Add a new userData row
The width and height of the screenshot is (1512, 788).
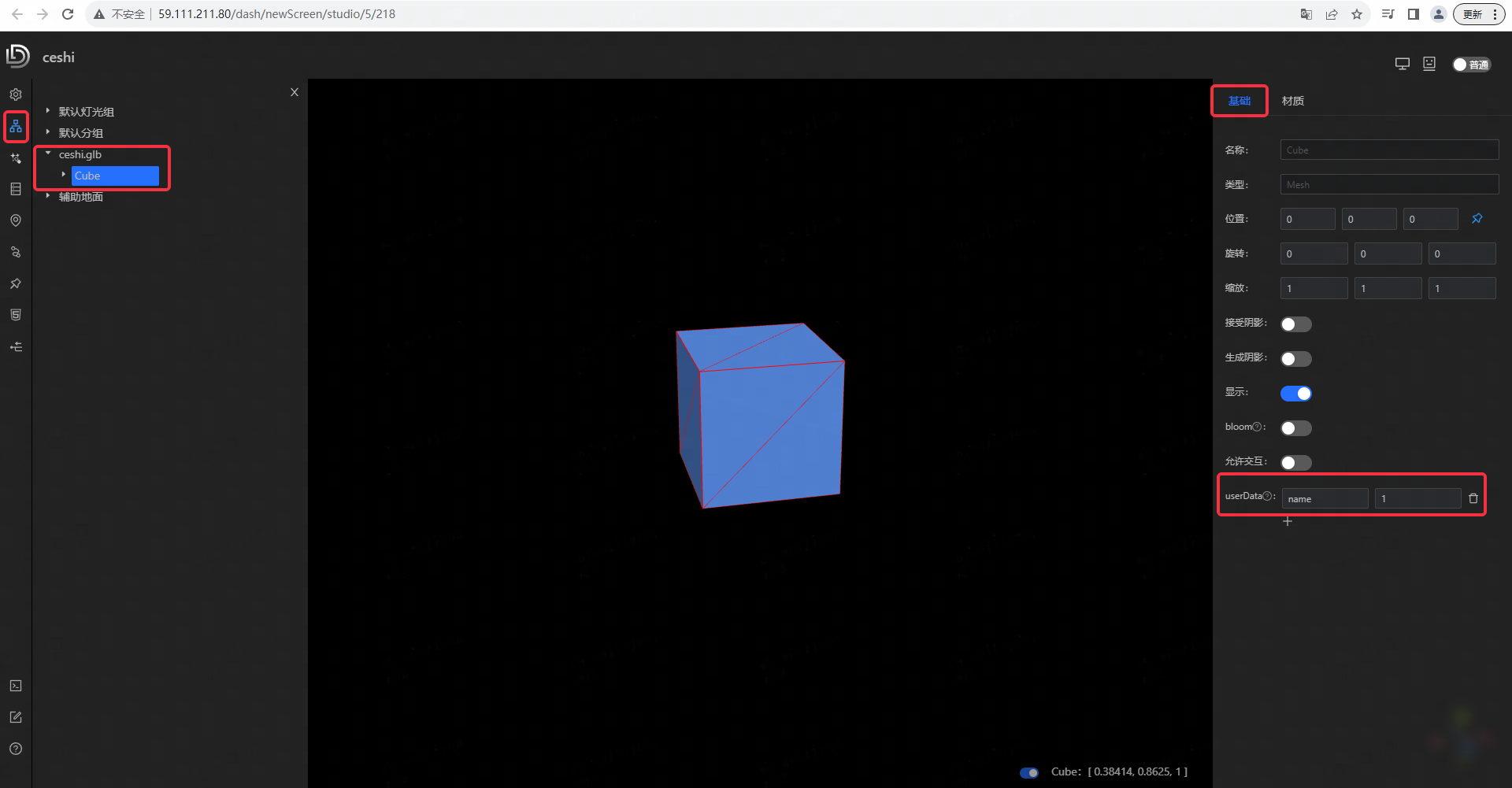click(1288, 521)
